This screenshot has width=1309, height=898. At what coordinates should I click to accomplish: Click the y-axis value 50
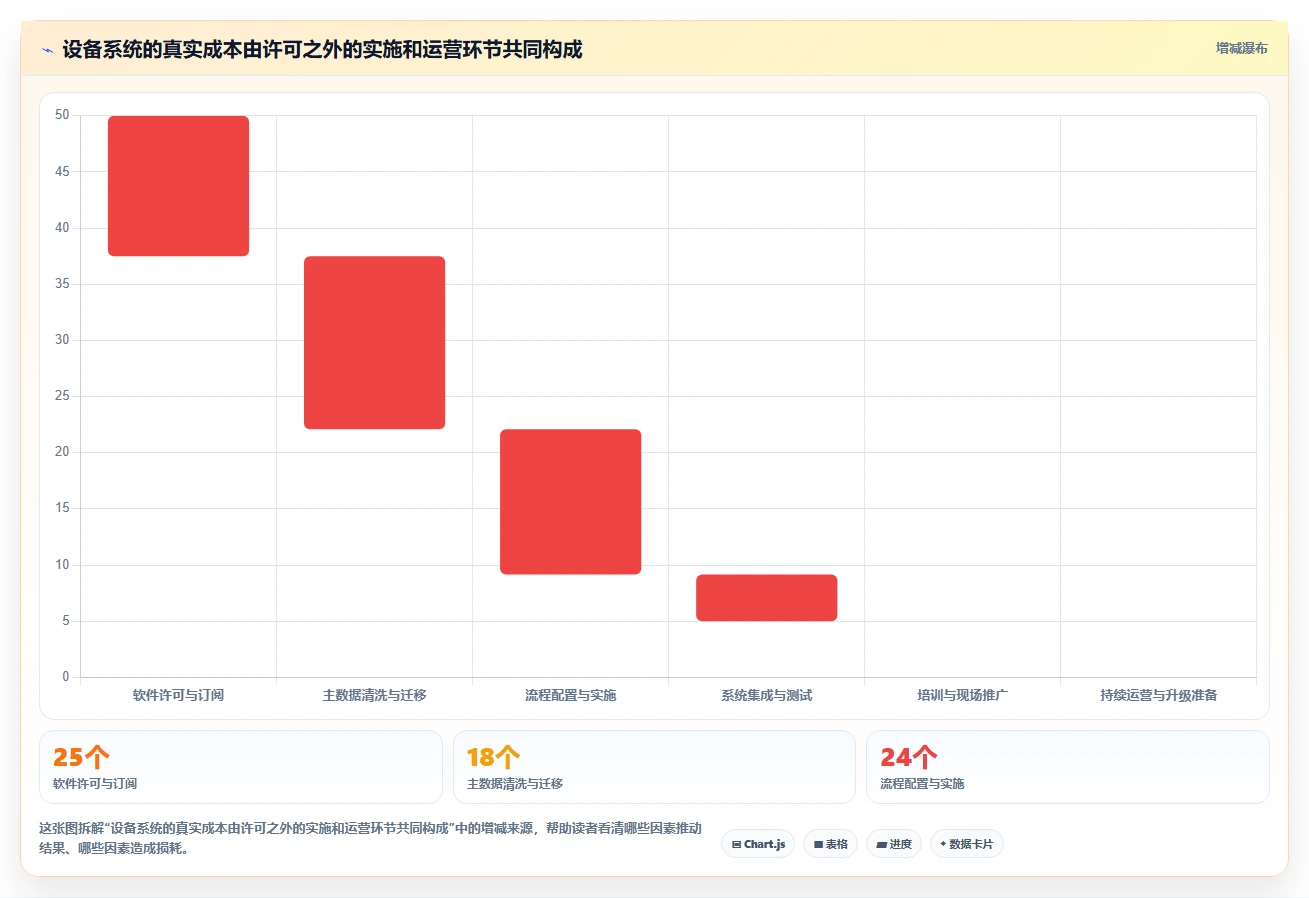click(62, 115)
